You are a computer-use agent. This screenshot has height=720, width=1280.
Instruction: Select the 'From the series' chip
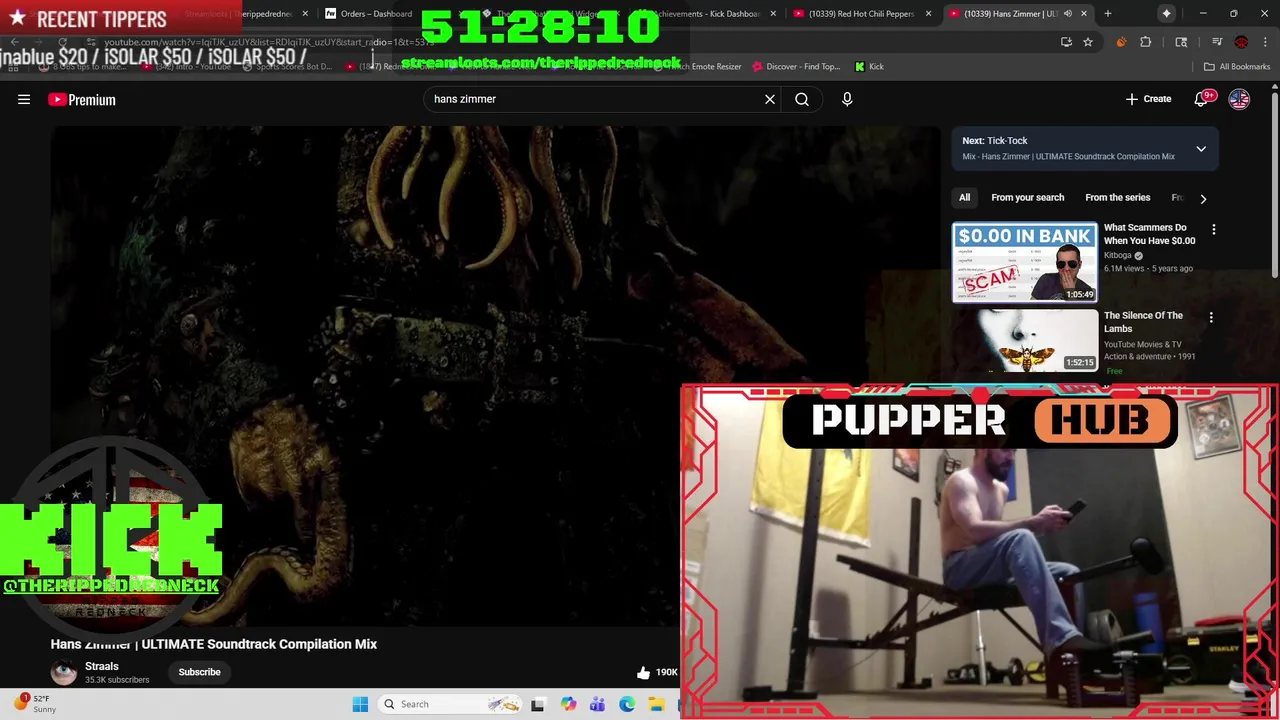click(1117, 198)
